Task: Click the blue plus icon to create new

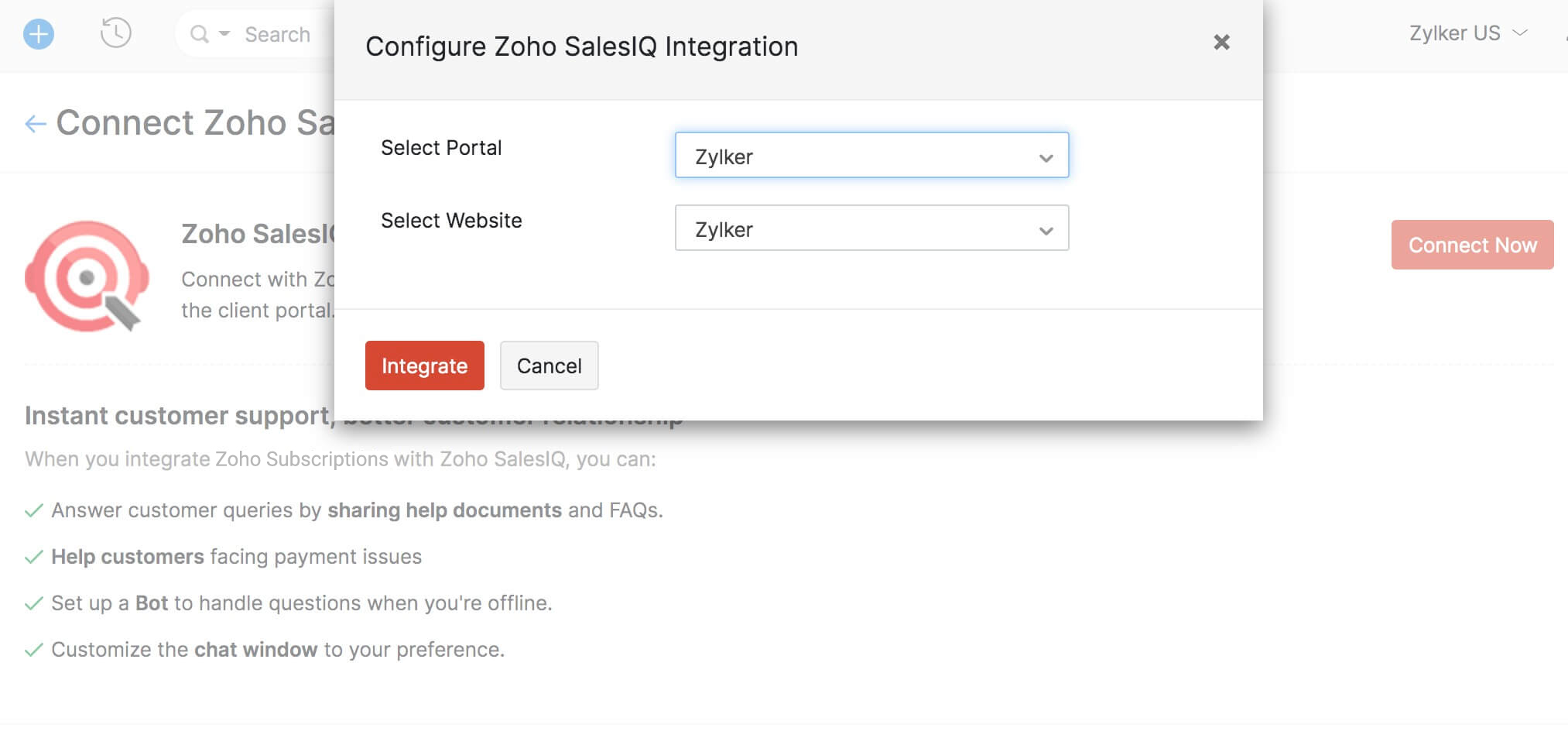Action: 39,33
